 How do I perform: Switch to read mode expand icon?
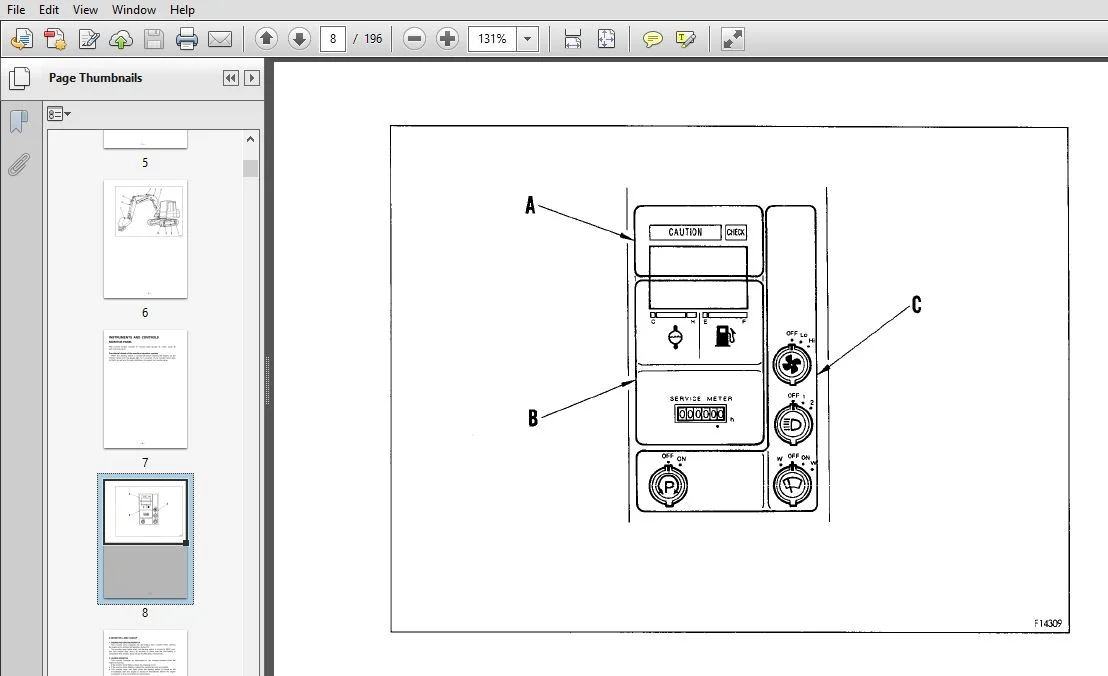pos(733,39)
